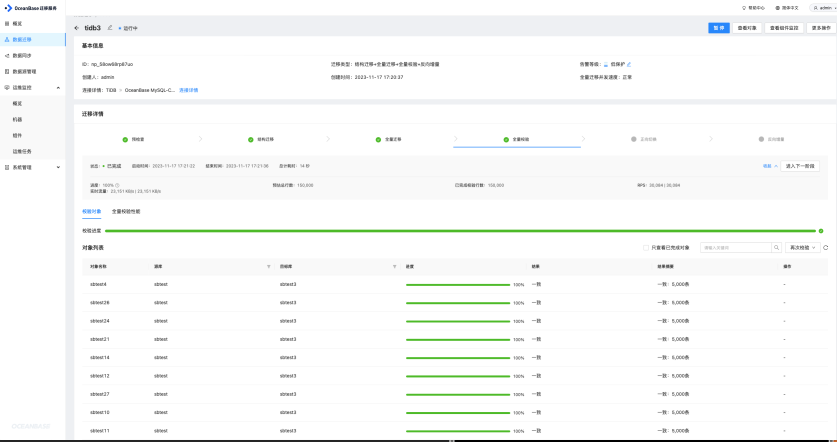Image resolution: width=837 pixels, height=442 pixels.
Task: Click object name sbtest12
Action: [x=100, y=376]
